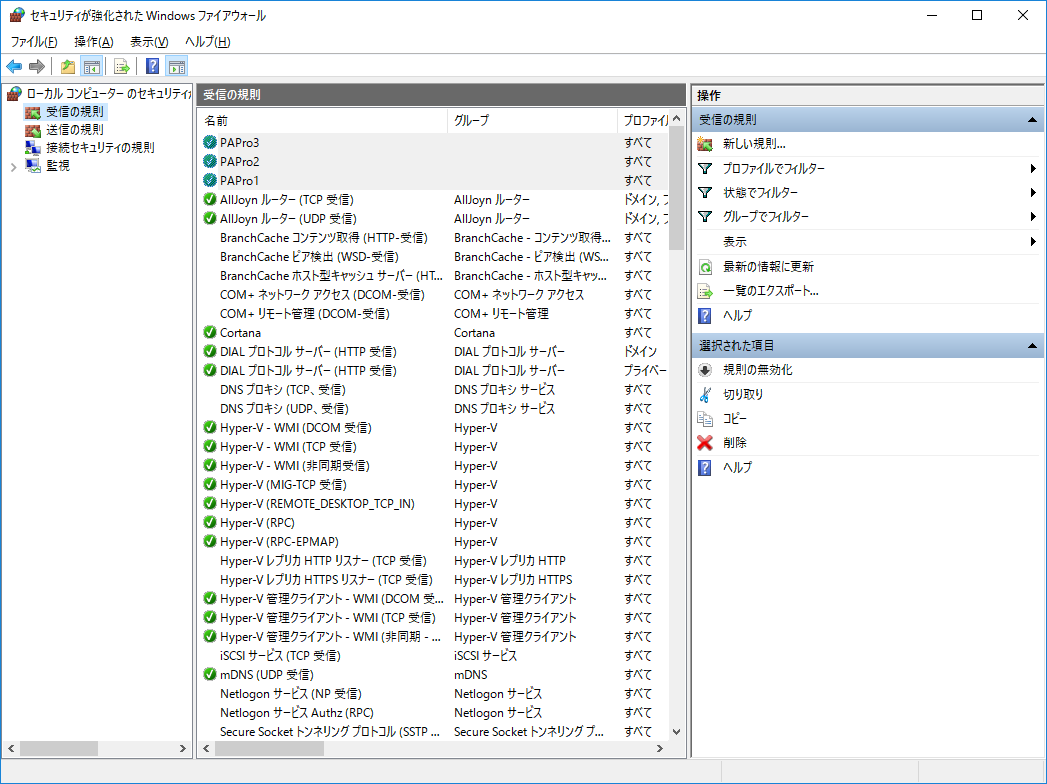Click the blue help toolbar icon
This screenshot has height=784, width=1047.
153,67
